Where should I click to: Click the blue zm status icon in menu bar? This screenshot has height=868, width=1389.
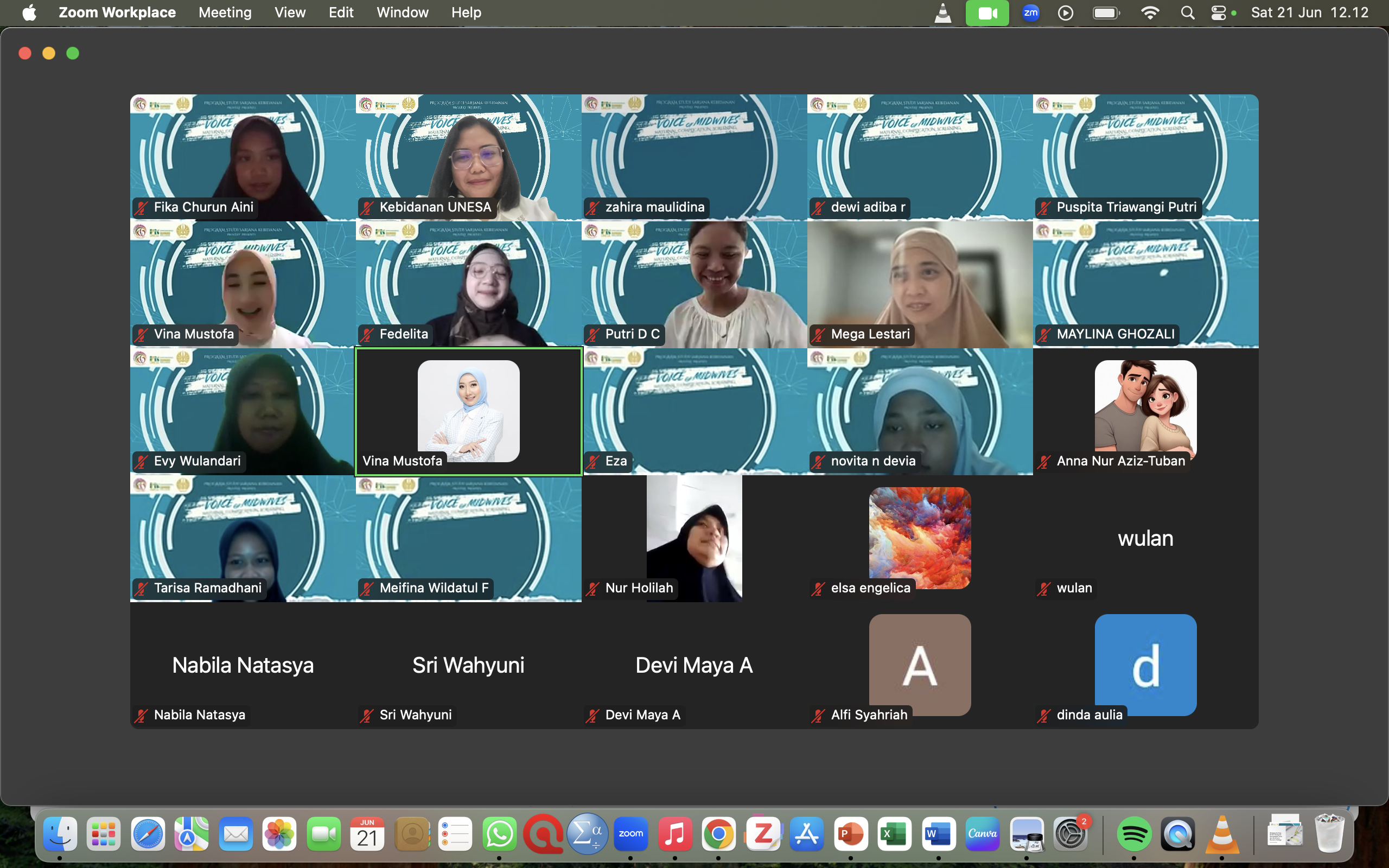click(x=1030, y=12)
